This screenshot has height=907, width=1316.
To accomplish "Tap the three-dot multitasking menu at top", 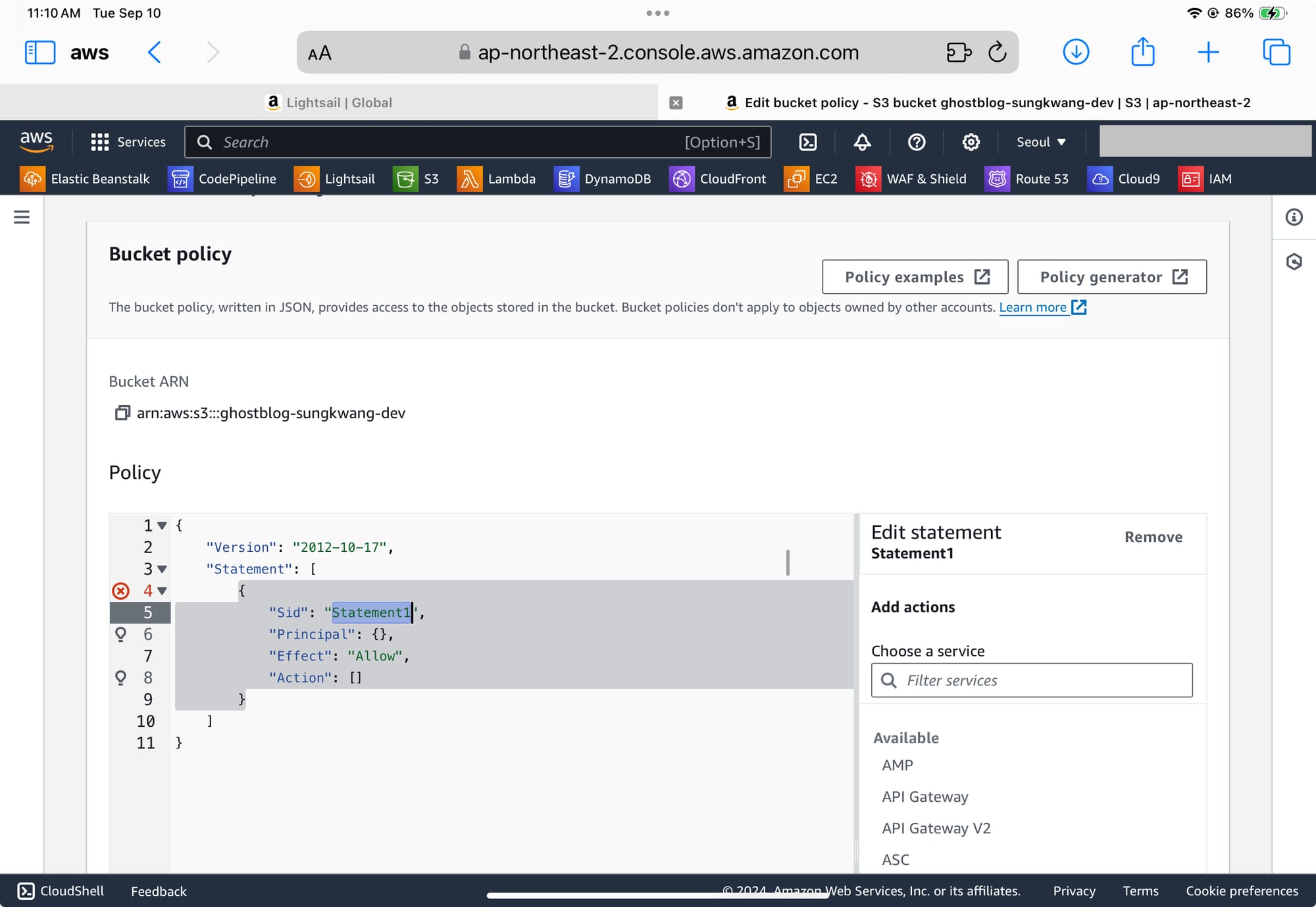I will [658, 13].
